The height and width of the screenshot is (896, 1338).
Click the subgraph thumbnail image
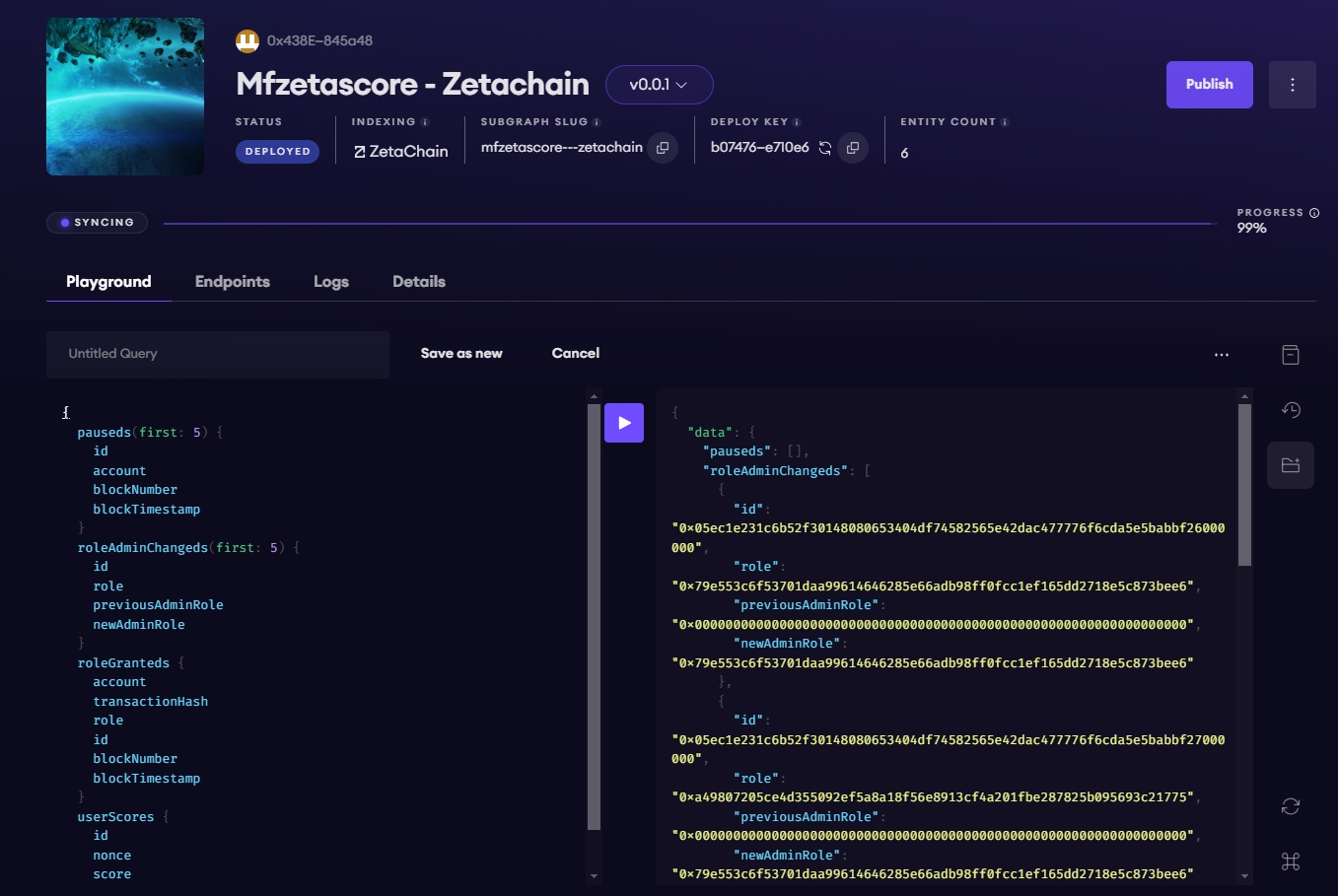[x=125, y=97]
